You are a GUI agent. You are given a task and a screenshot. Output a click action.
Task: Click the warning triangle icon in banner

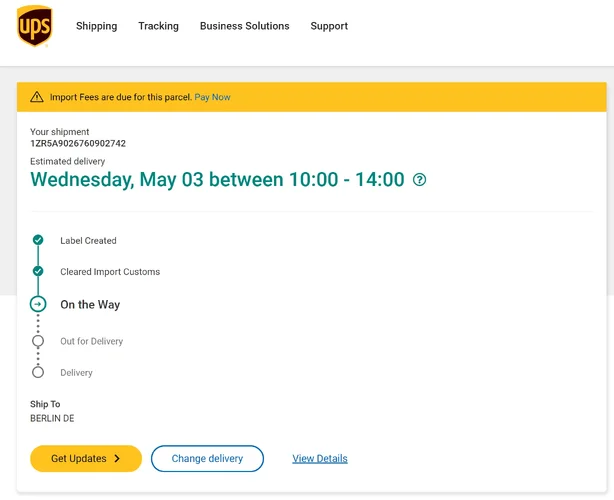click(37, 97)
